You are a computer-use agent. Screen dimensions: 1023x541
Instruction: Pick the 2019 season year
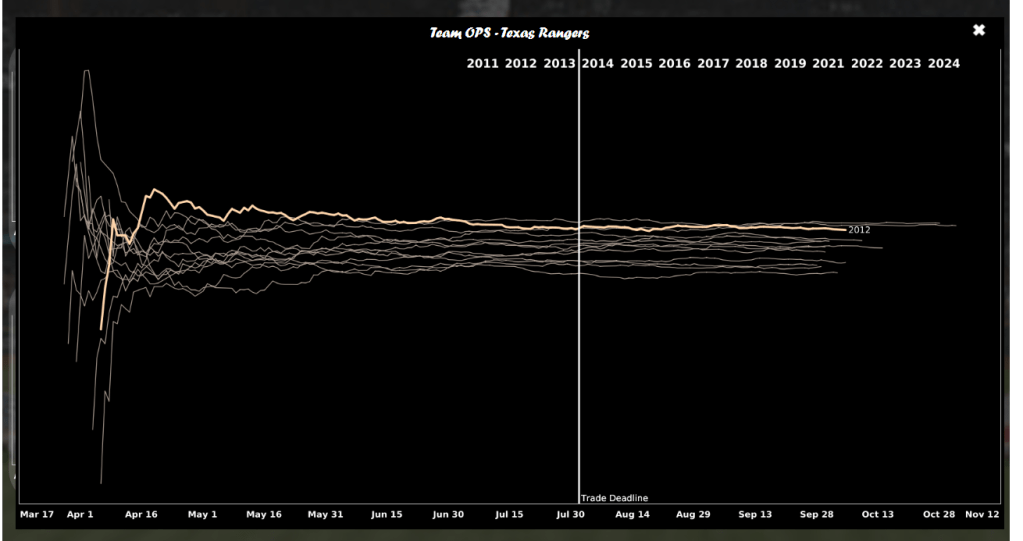(790, 64)
